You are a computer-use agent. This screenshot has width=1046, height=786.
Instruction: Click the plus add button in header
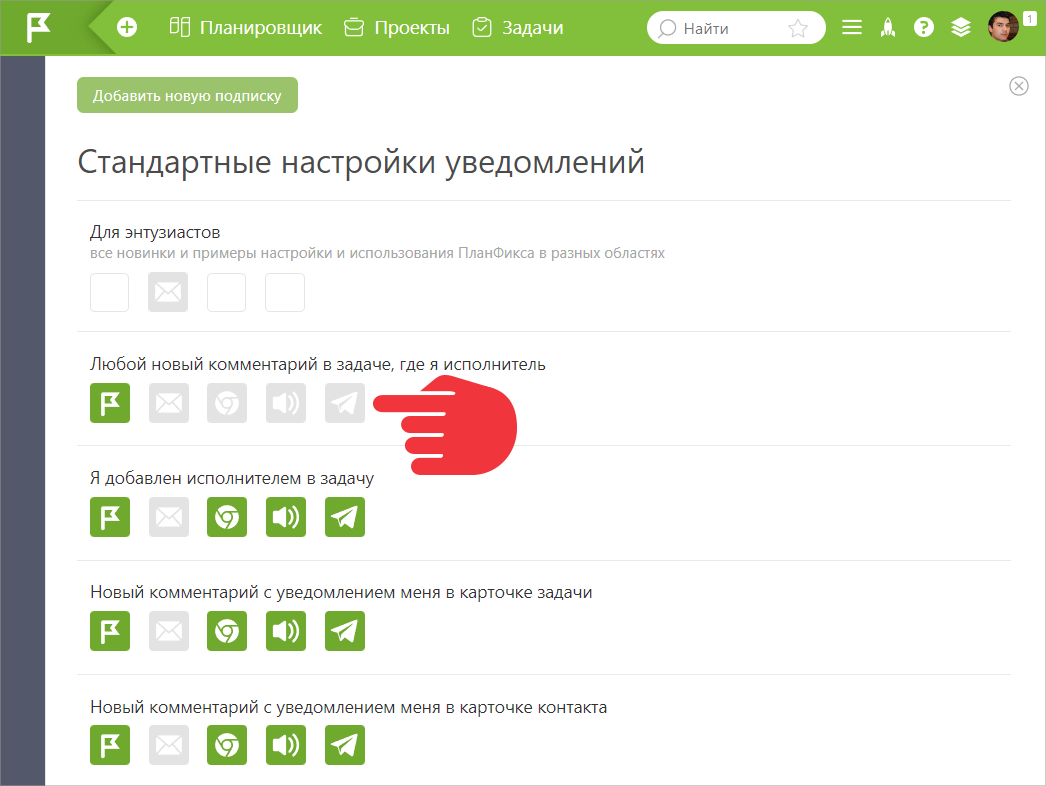(127, 27)
